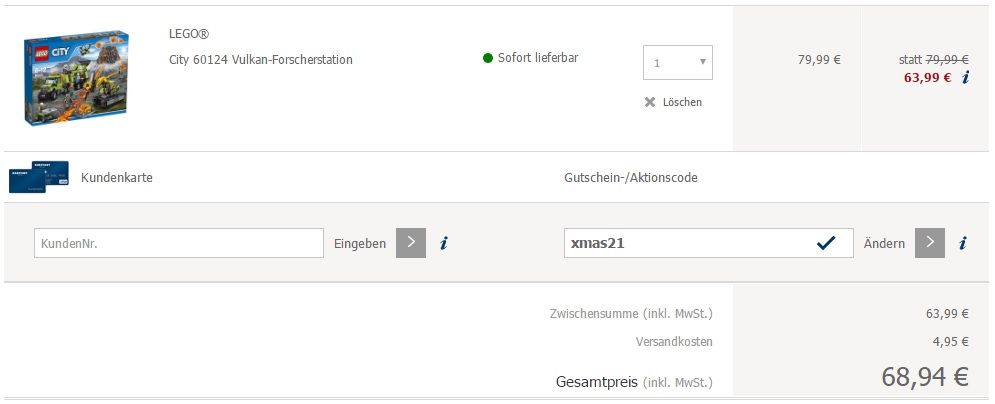Click the info icon beside the 63,99 € price
This screenshot has width=995, height=404.
[965, 78]
